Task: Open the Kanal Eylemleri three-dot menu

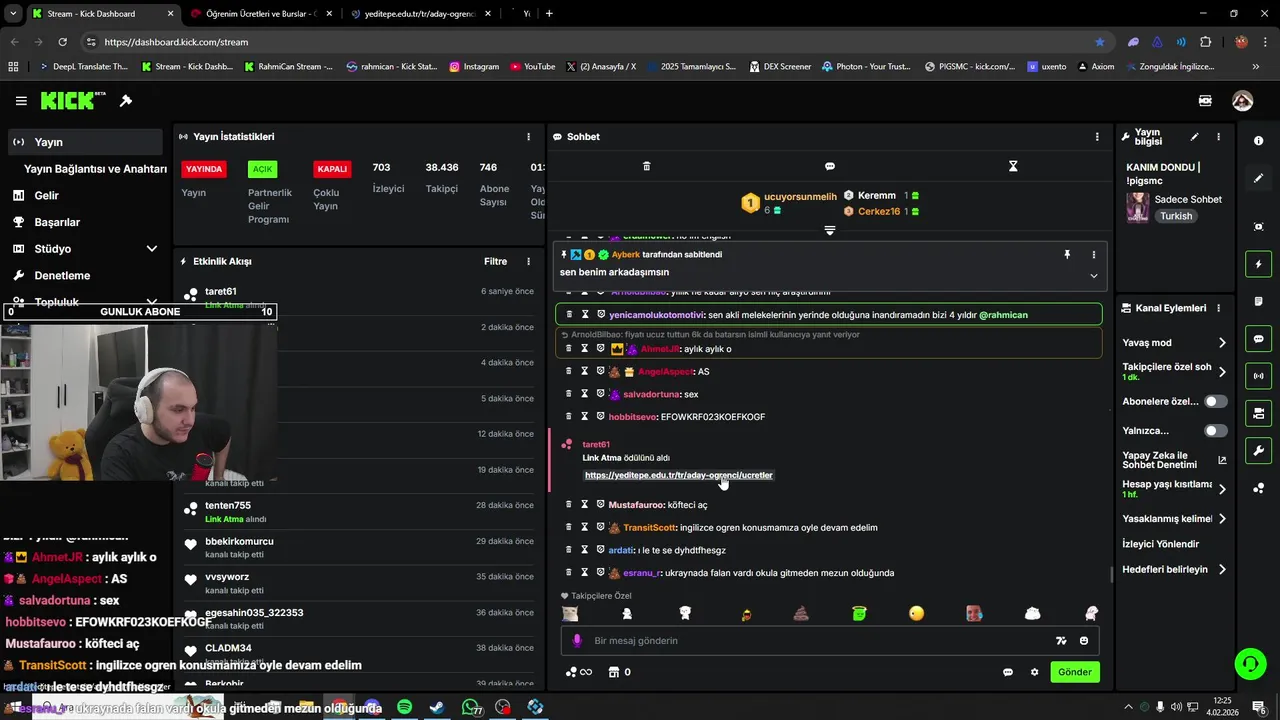Action: pos(1218,308)
